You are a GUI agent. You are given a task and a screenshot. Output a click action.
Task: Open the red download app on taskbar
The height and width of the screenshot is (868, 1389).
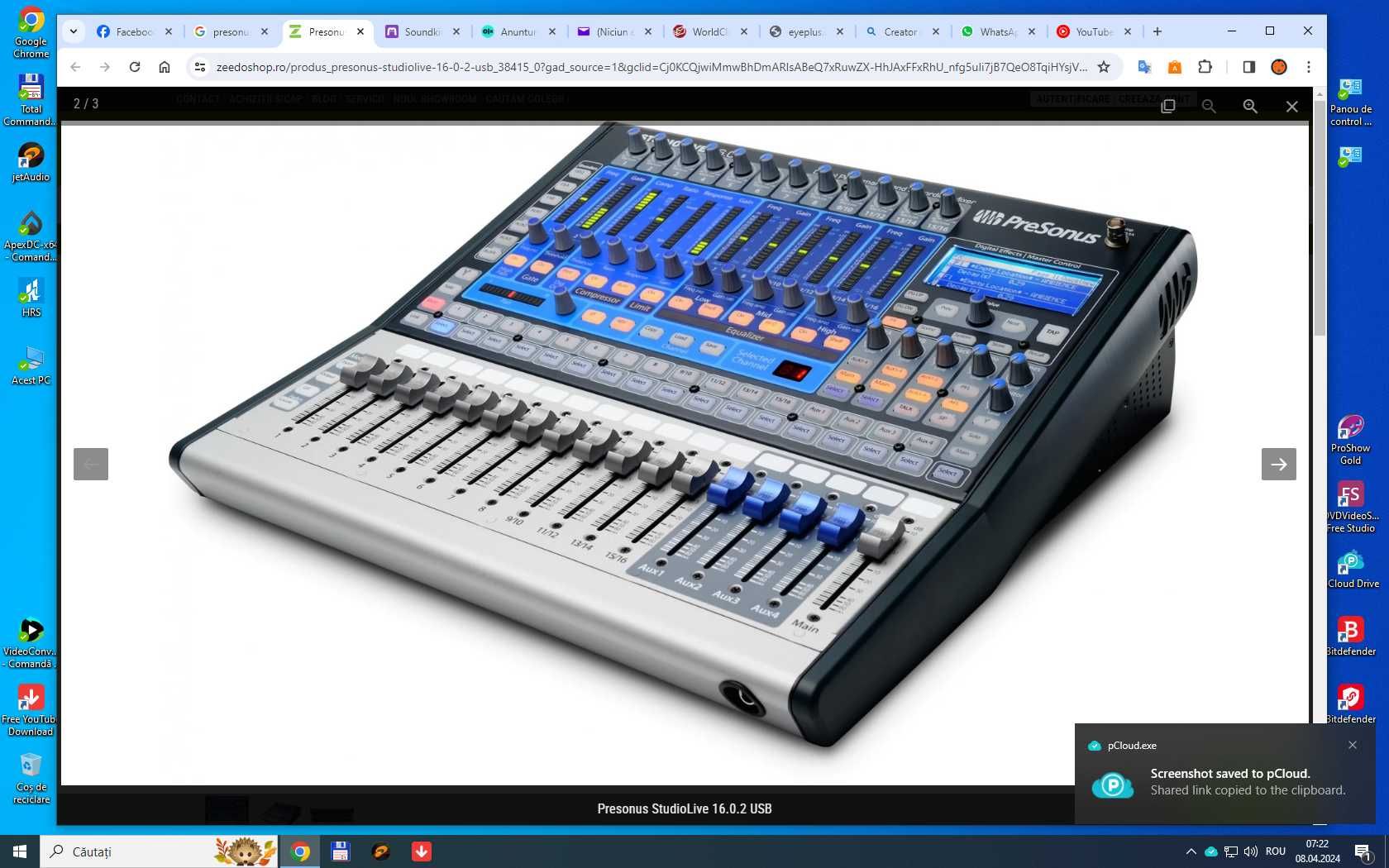(421, 851)
